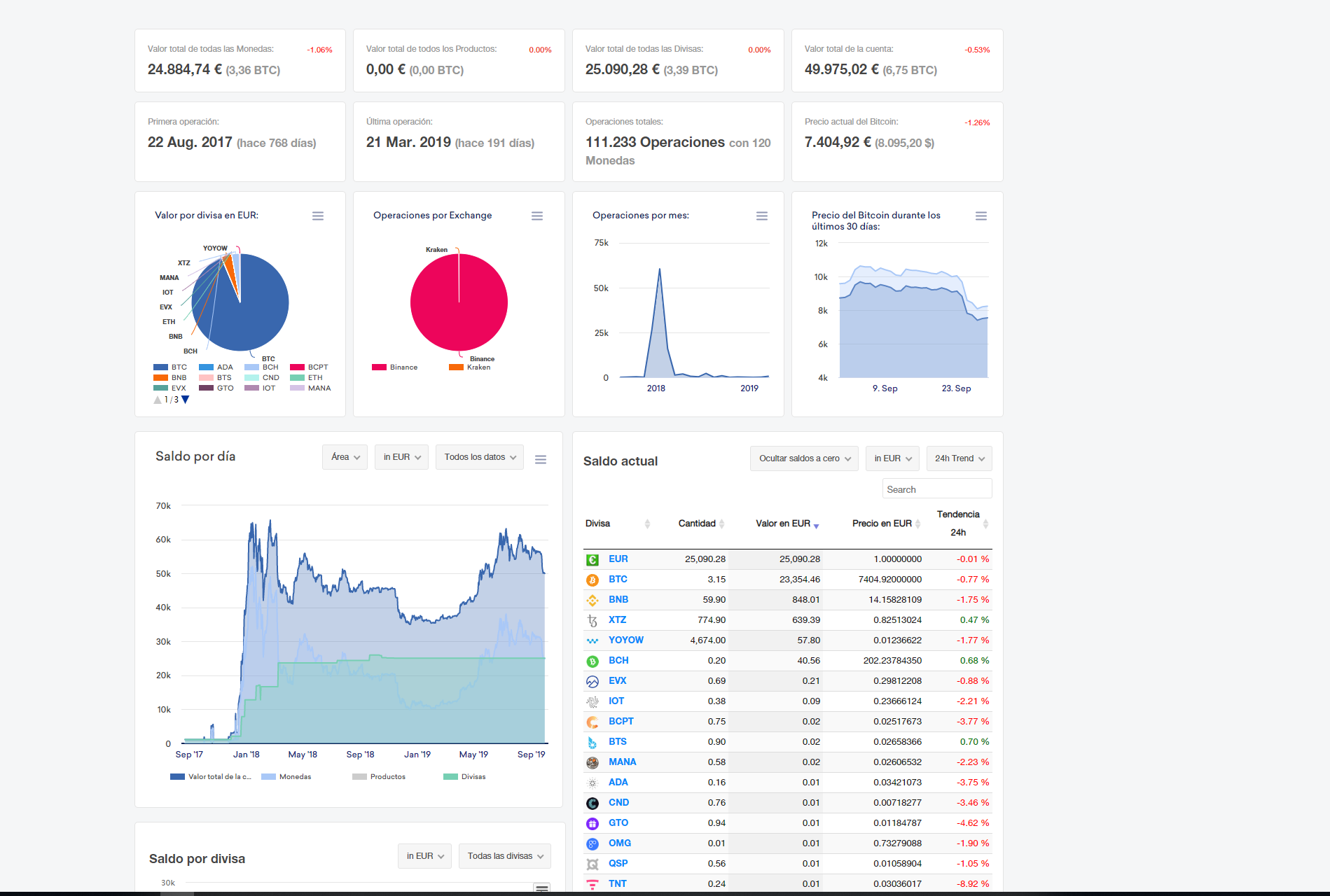Toggle BTC series in pie legend
Screen dimensions: 1330x896
(170, 367)
